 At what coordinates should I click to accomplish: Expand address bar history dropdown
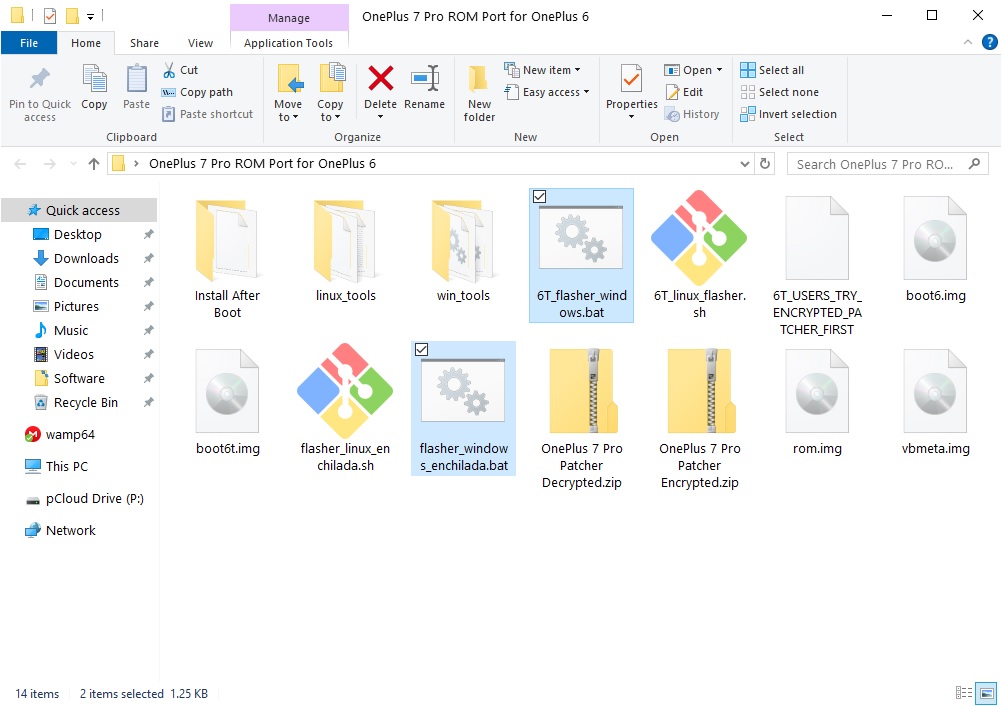[744, 164]
